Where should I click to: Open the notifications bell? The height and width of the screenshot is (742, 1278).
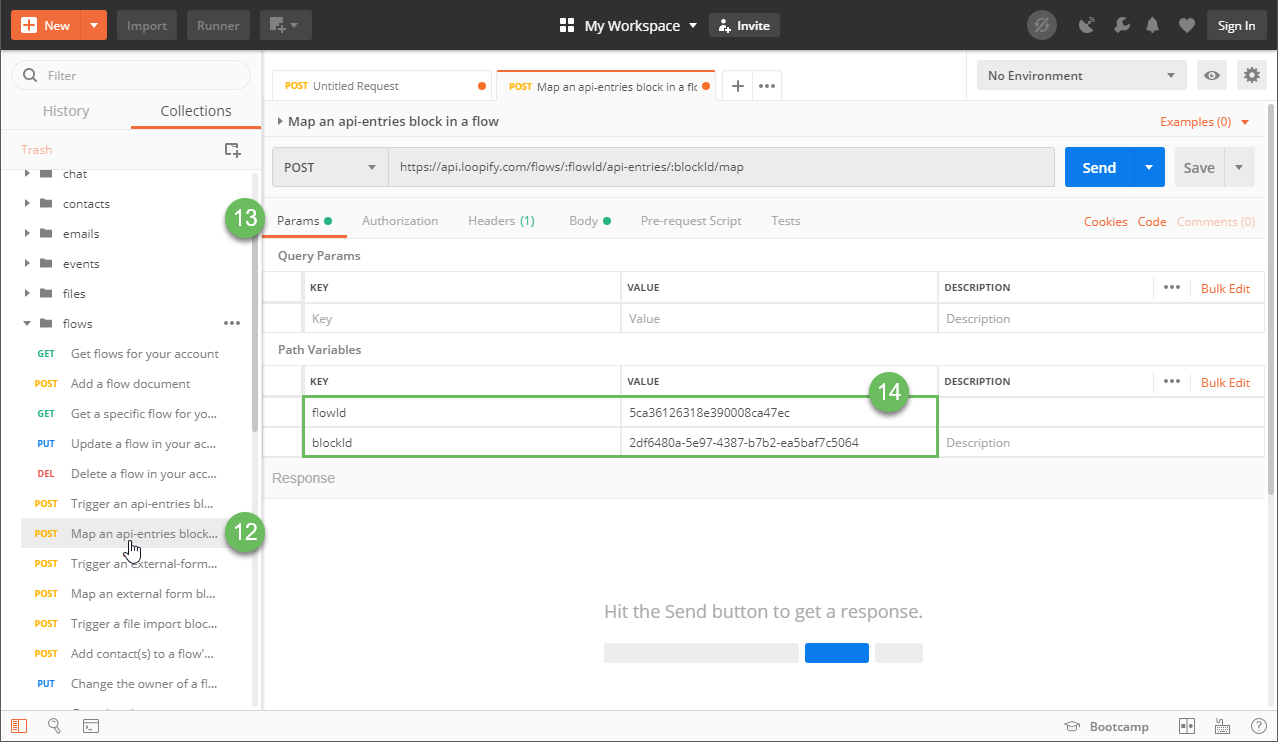[1154, 26]
